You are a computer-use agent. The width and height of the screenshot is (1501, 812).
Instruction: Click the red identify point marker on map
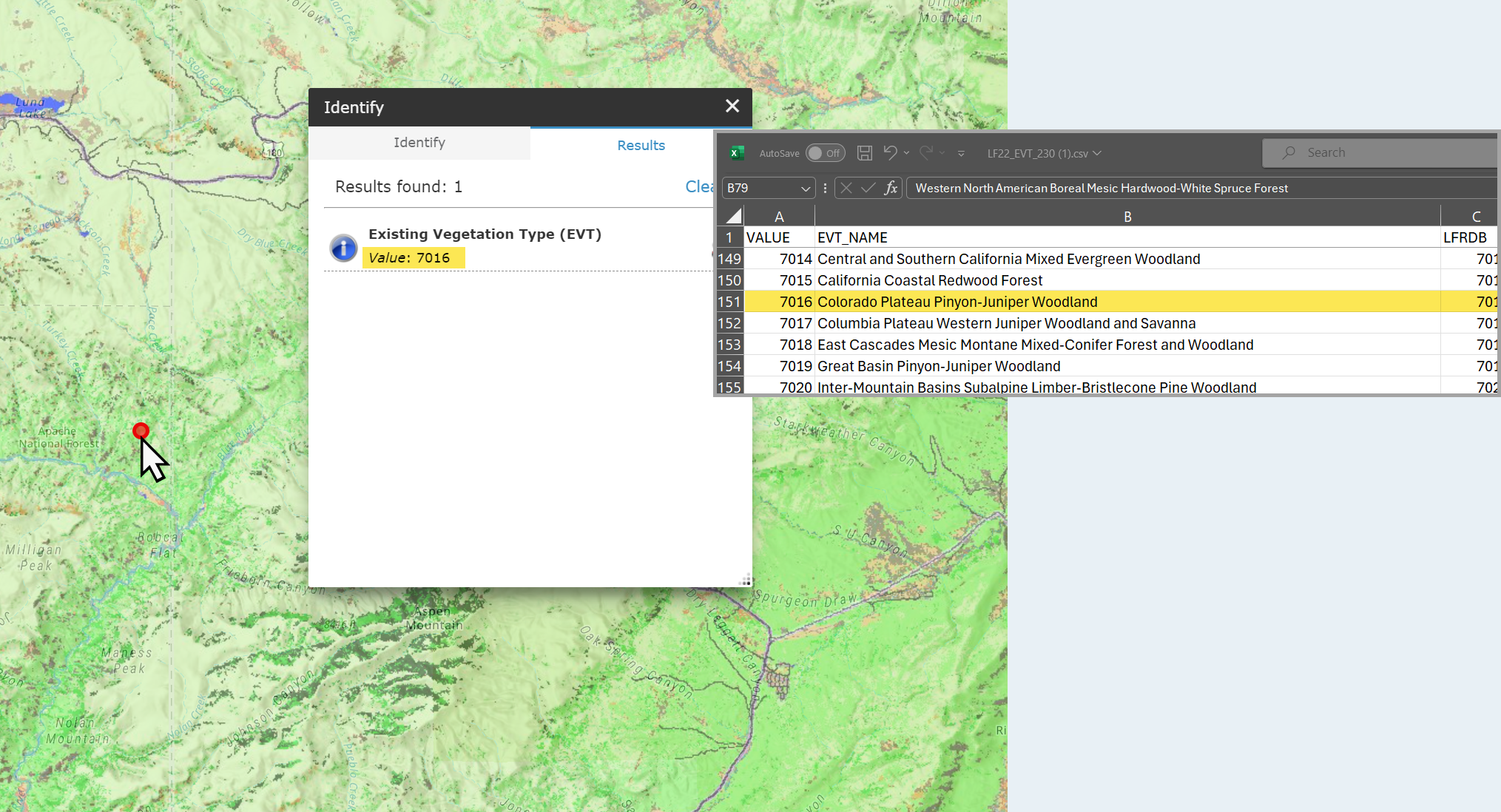point(141,430)
